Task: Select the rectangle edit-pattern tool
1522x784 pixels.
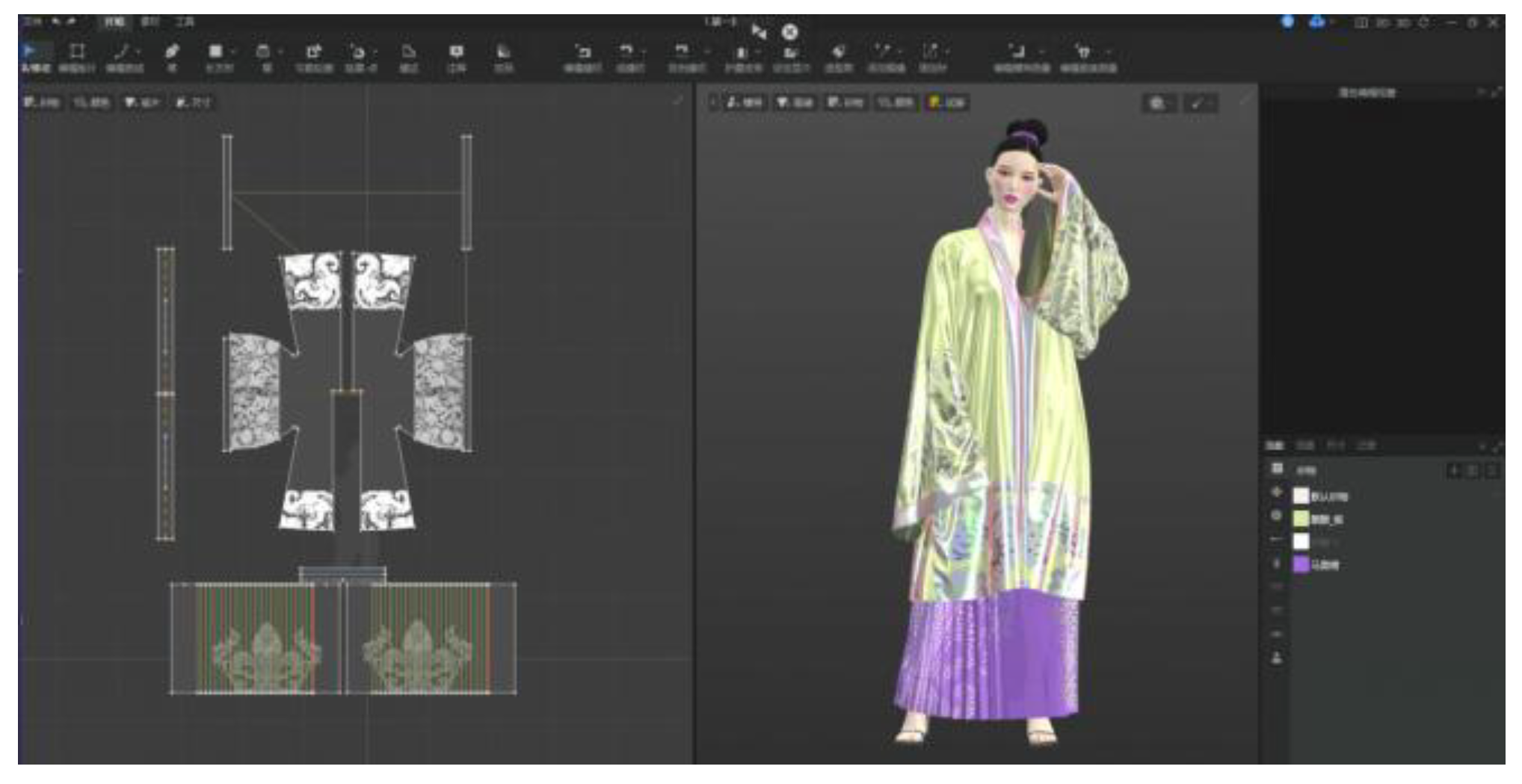Action: tap(76, 52)
